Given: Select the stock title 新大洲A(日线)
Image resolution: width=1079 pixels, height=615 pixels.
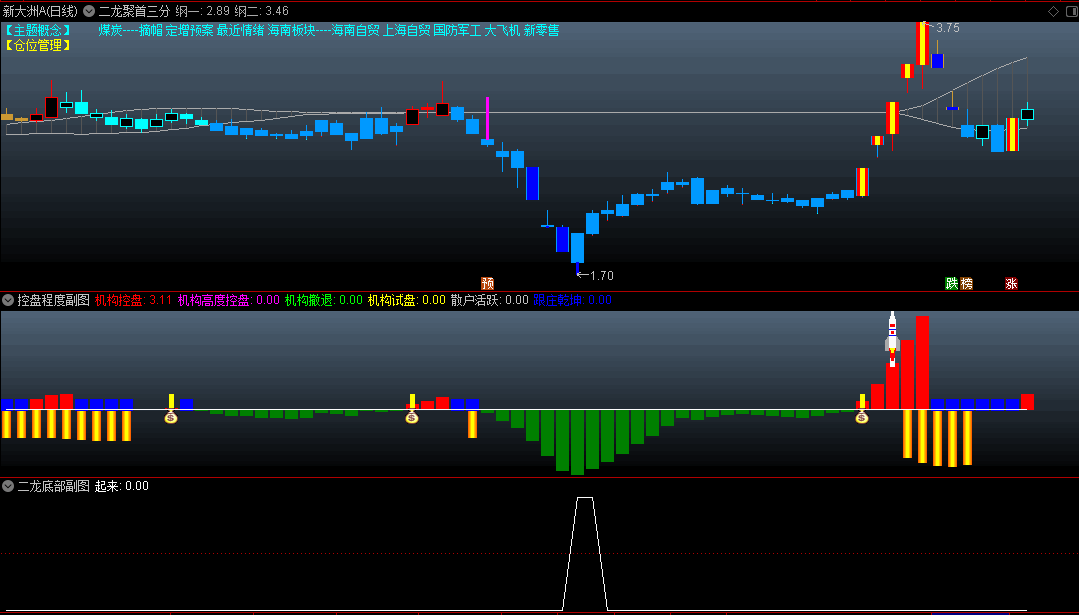Looking at the screenshot, I should pyautogui.click(x=41, y=11).
